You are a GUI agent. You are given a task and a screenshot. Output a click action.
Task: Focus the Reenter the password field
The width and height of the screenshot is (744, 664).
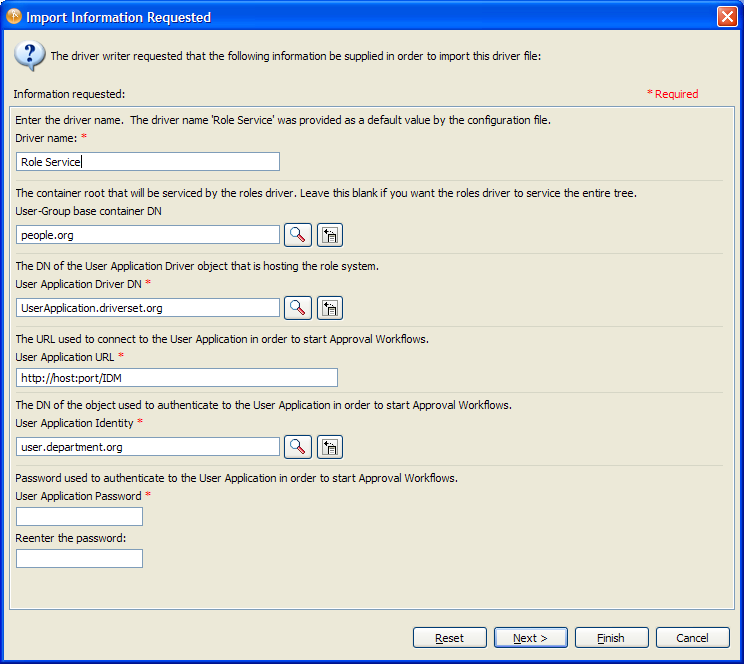(79, 559)
